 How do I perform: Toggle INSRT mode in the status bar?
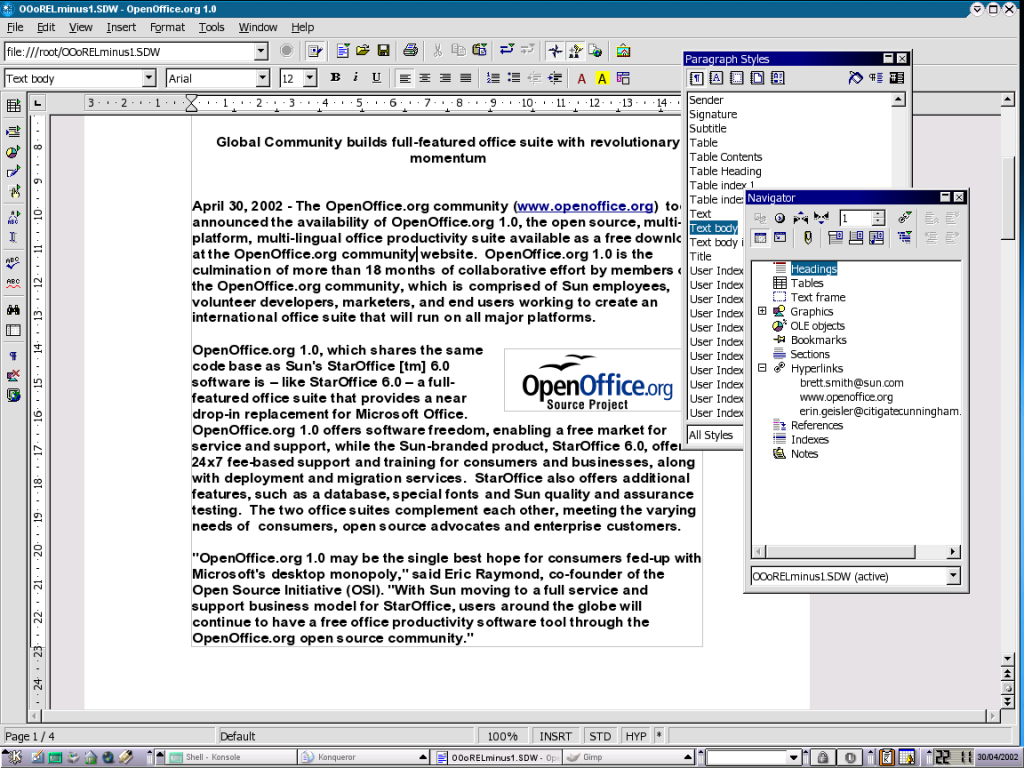click(x=557, y=736)
